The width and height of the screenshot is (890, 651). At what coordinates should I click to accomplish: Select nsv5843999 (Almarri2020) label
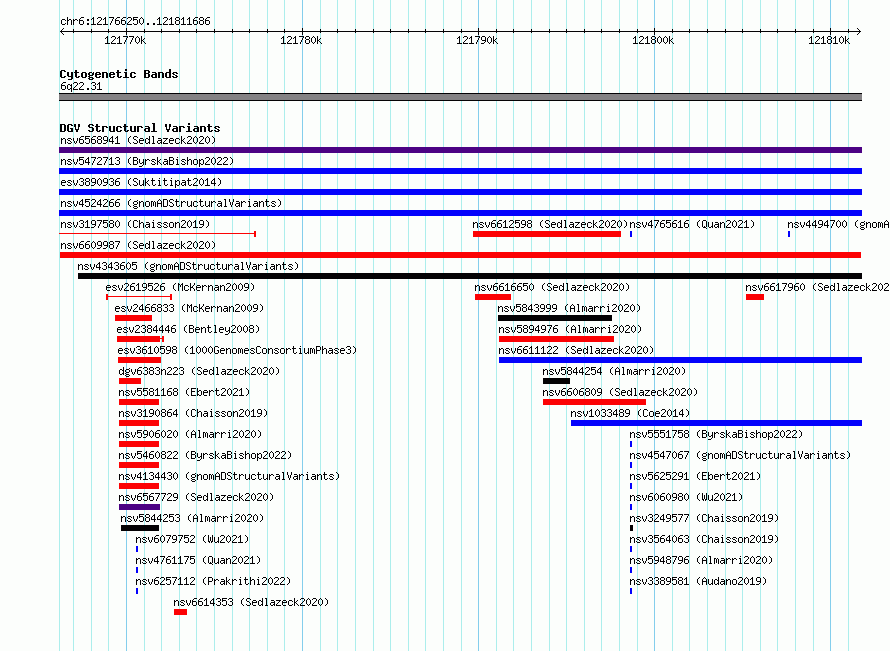(x=569, y=308)
